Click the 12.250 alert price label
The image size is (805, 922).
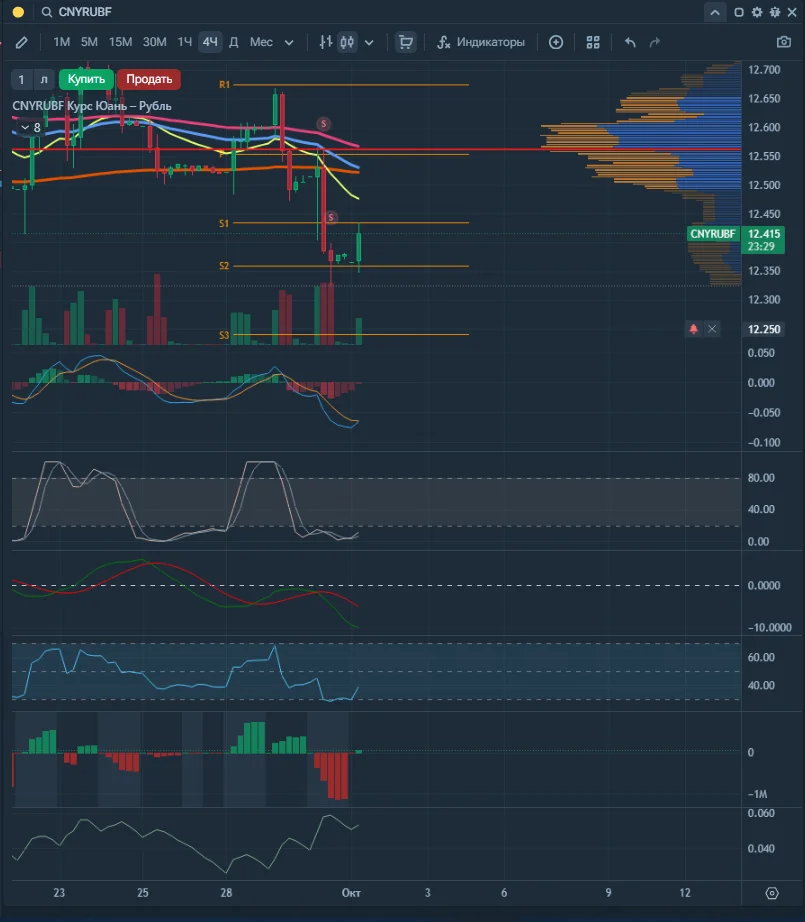764,329
